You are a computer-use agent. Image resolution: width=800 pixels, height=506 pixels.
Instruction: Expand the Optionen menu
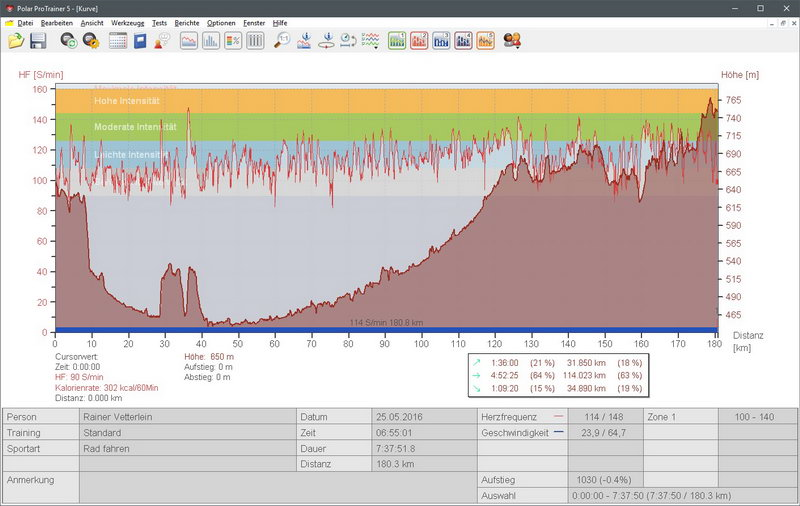221,22
